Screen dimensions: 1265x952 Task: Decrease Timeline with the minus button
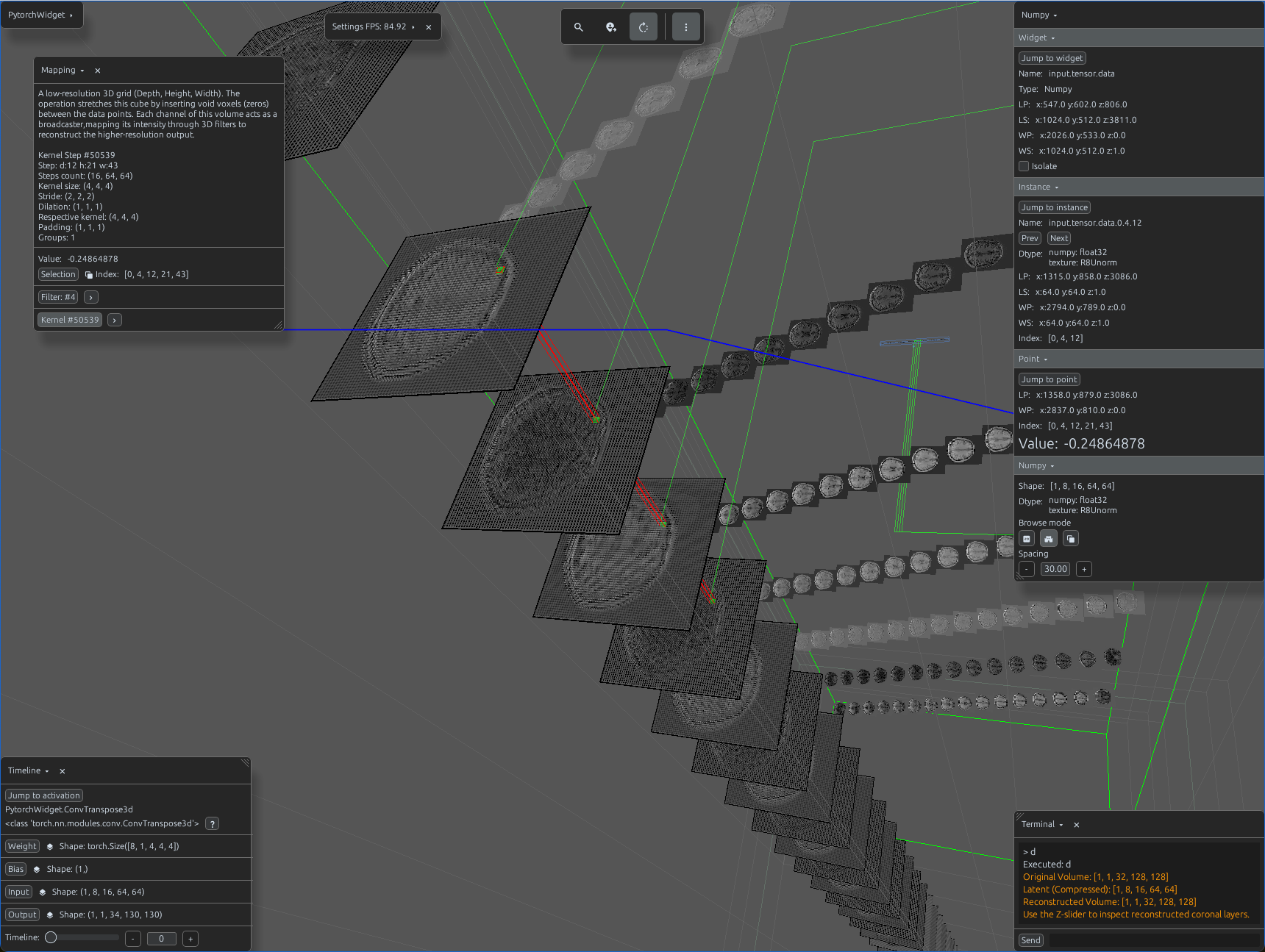click(x=133, y=939)
